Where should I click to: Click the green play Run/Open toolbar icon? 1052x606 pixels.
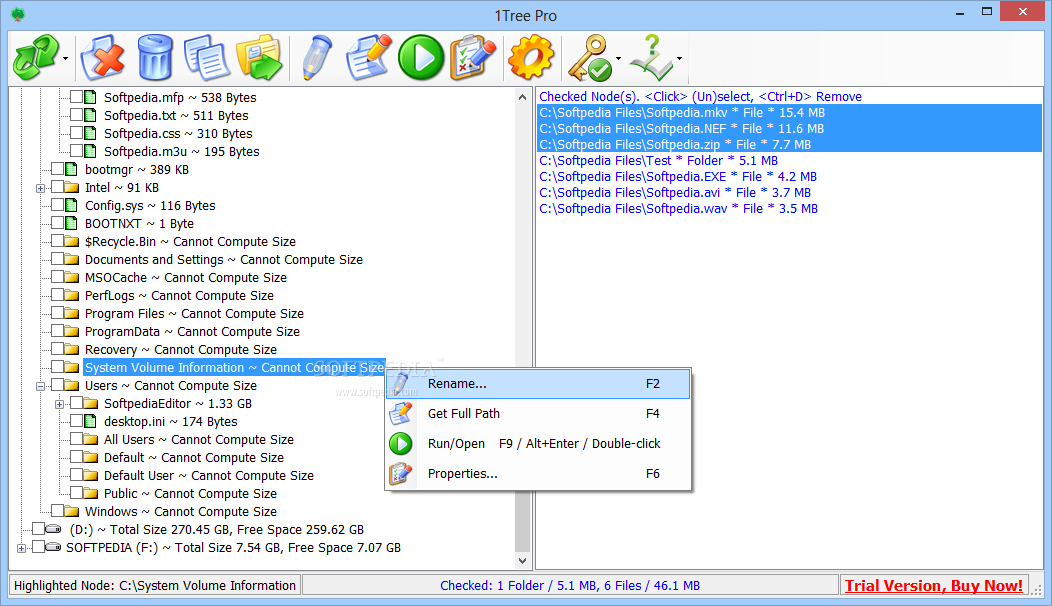(421, 58)
